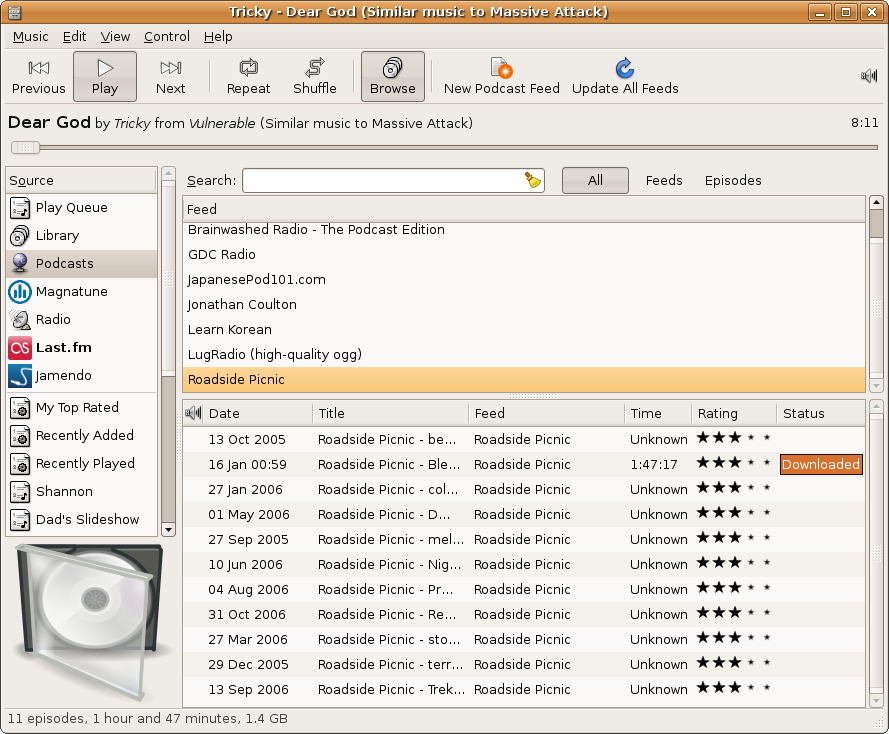Click the Downloaded status on 16 Jan episode
This screenshot has height=734, width=889.
[x=821, y=464]
